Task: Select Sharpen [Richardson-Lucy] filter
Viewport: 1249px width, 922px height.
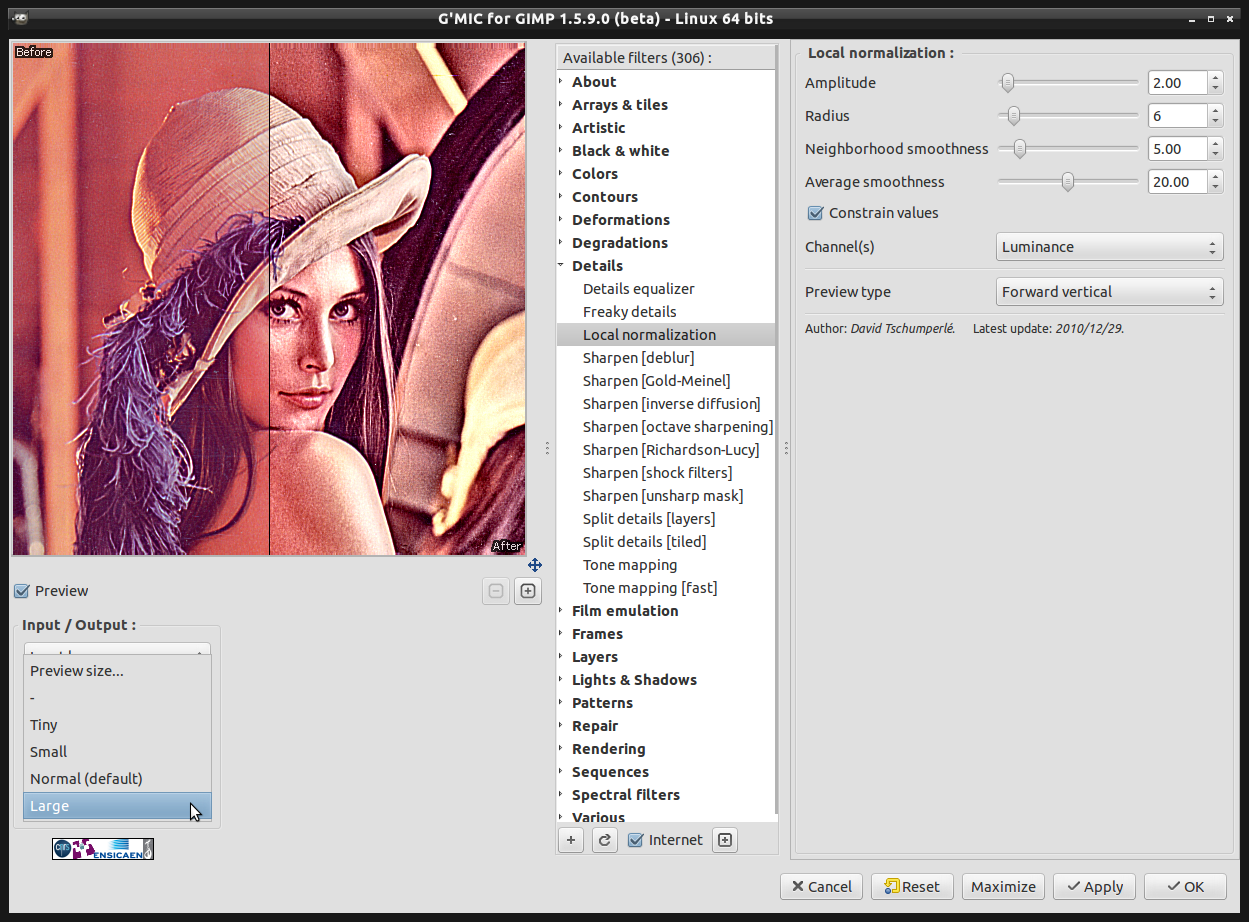Action: point(666,450)
